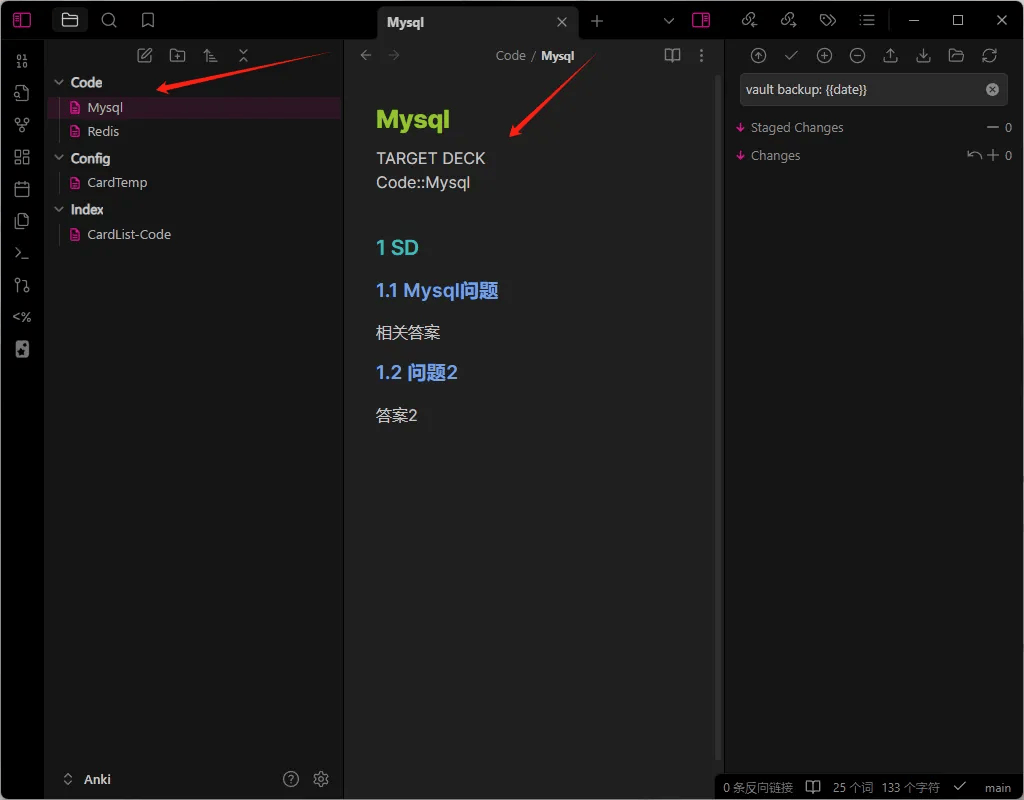The height and width of the screenshot is (800, 1024).
Task: Navigate forward in note history
Action: [x=394, y=56]
